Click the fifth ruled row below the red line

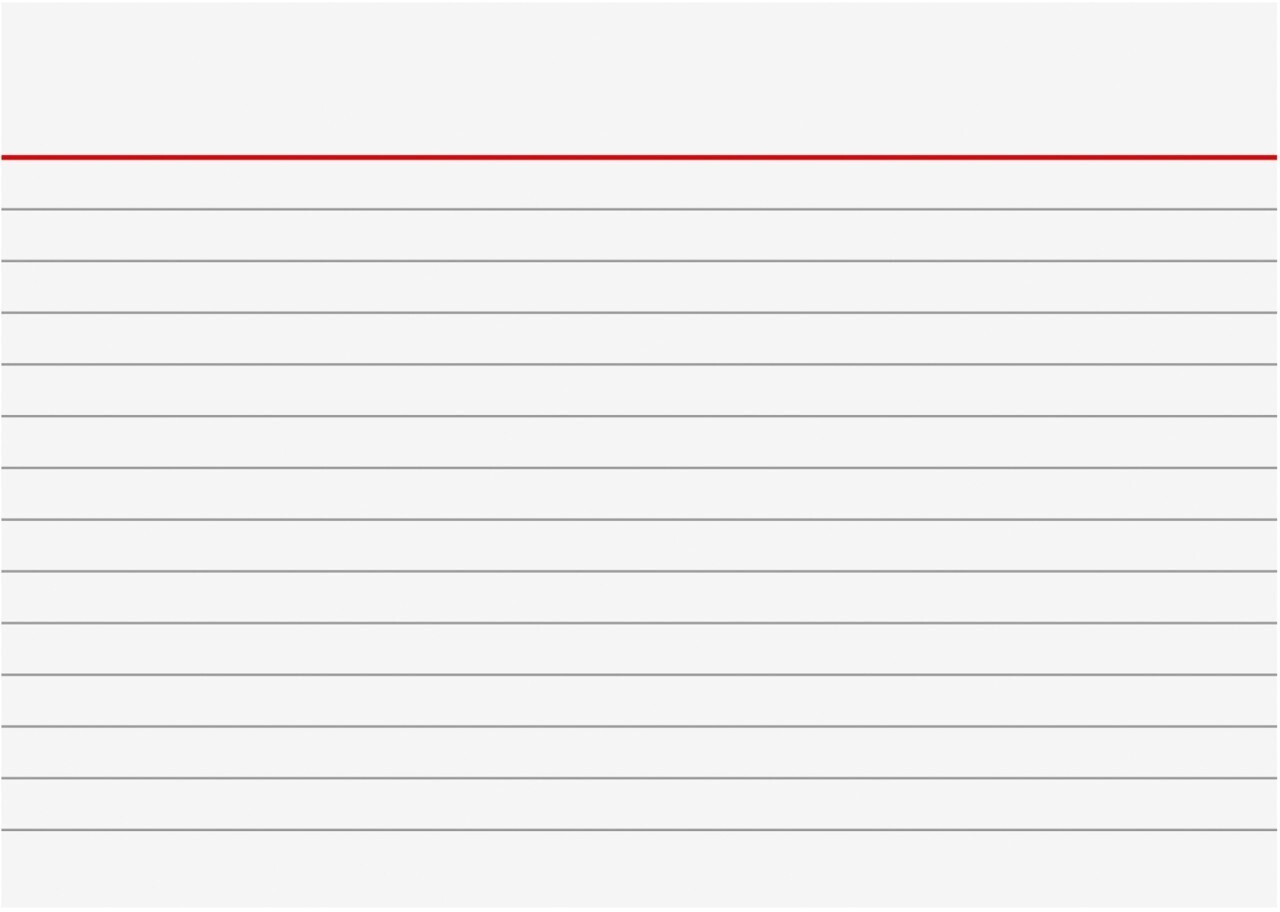(640, 390)
